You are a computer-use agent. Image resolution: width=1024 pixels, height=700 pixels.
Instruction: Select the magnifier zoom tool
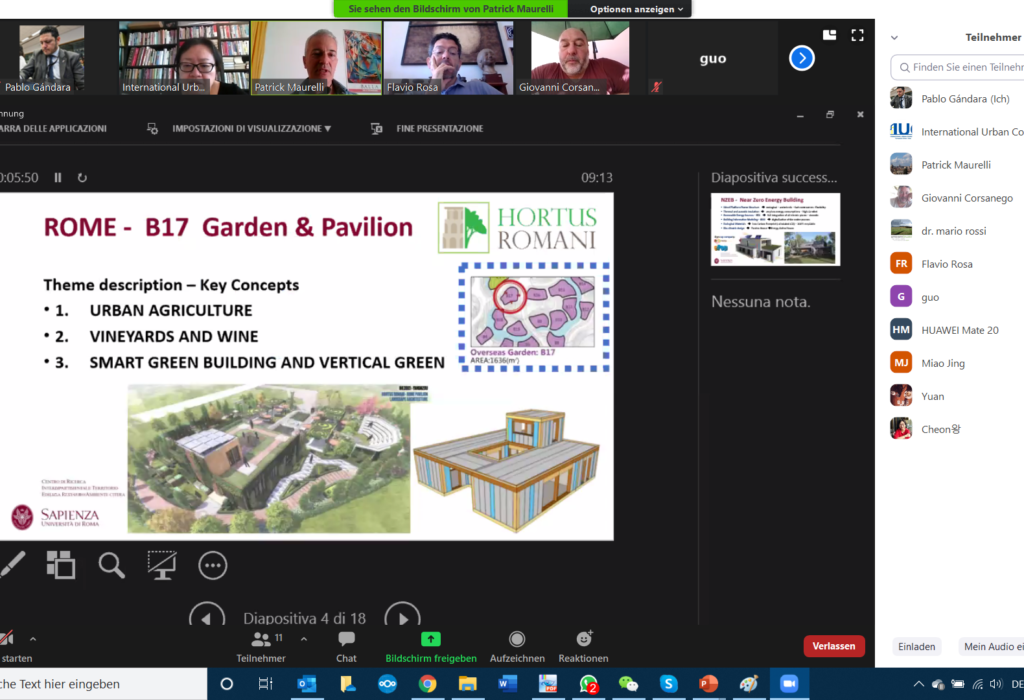point(111,565)
